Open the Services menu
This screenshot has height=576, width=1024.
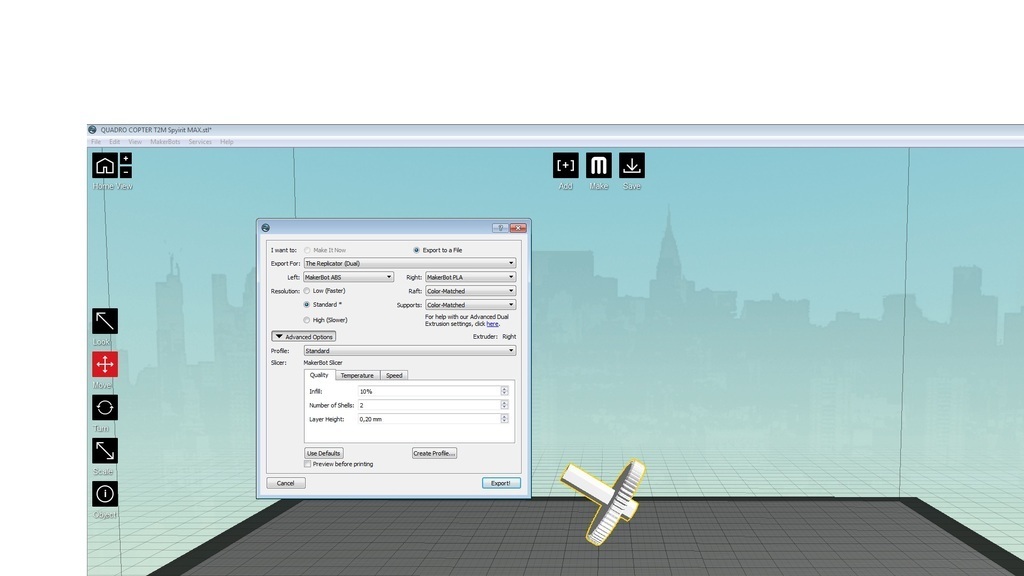click(200, 142)
